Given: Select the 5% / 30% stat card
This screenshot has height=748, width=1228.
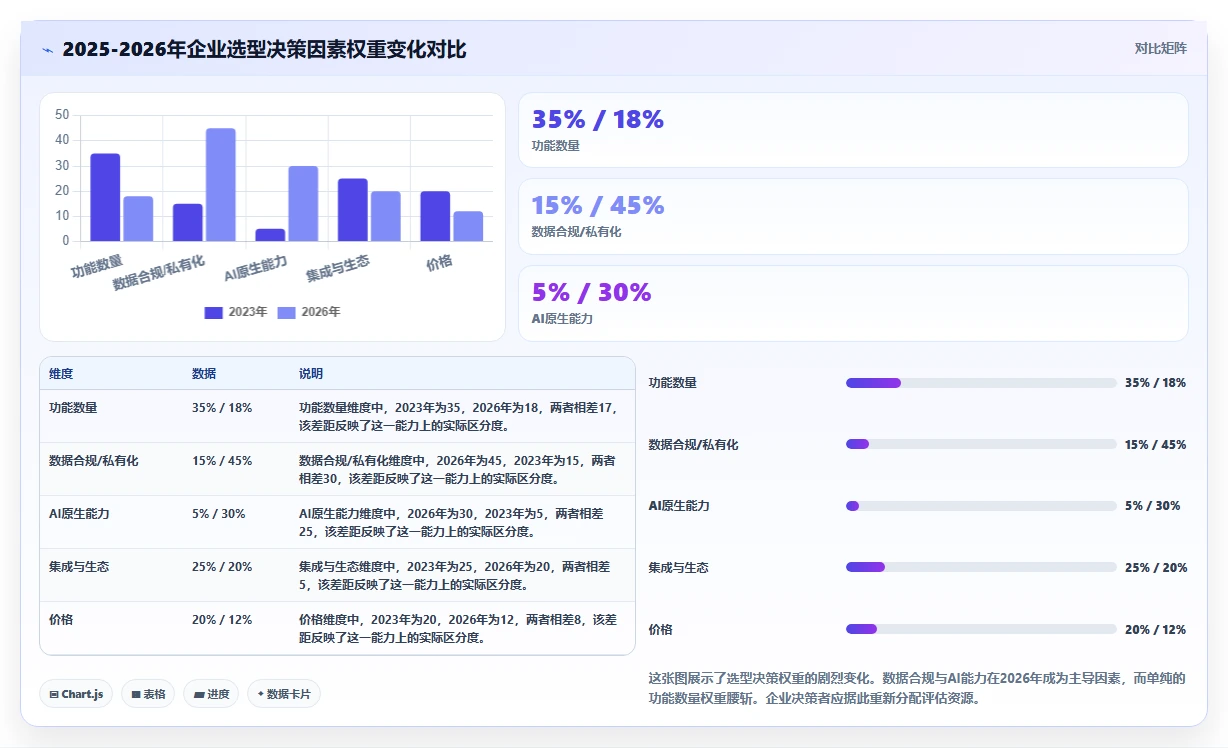Looking at the screenshot, I should [x=853, y=304].
